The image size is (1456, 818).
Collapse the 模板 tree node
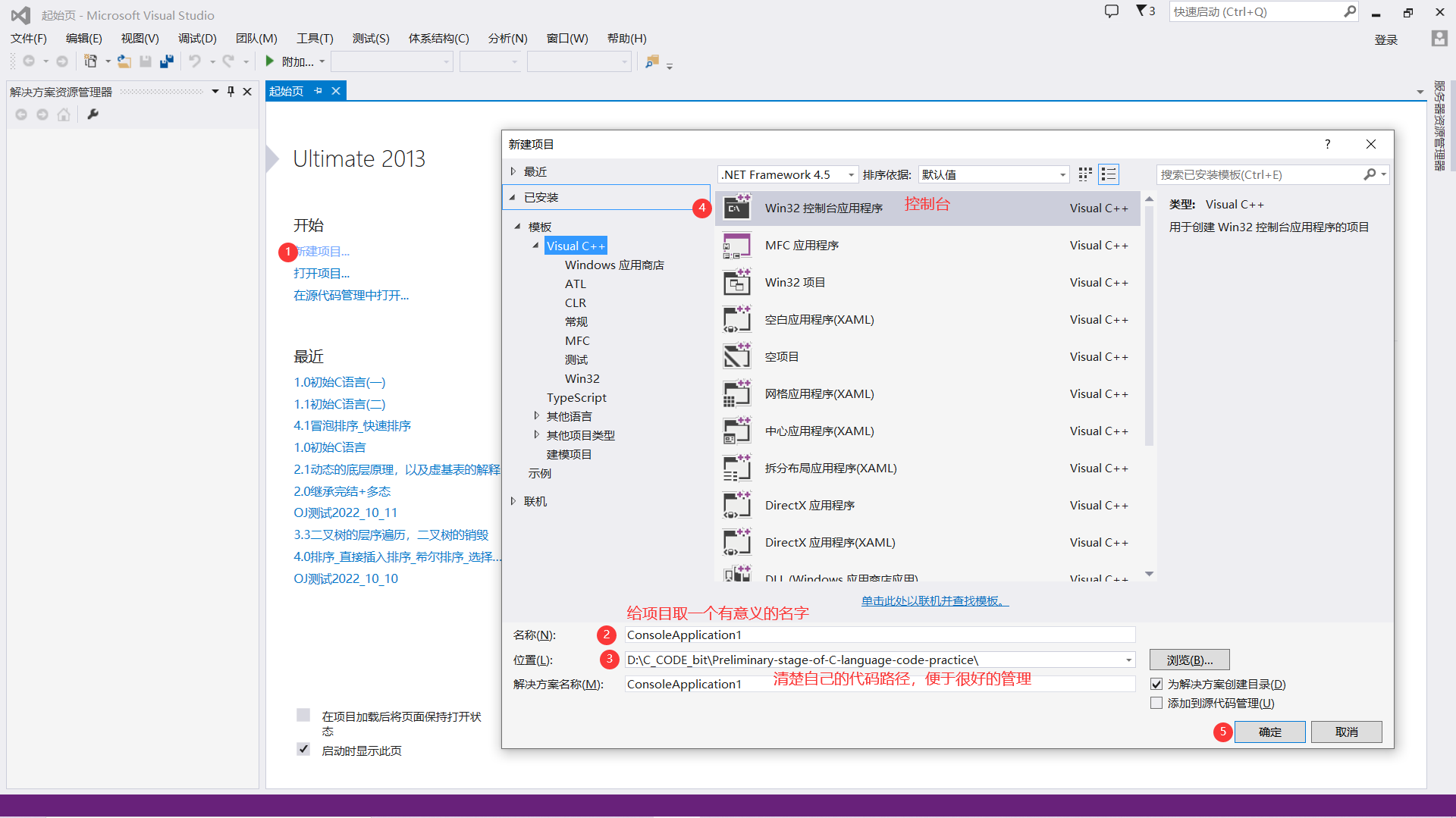tap(518, 227)
